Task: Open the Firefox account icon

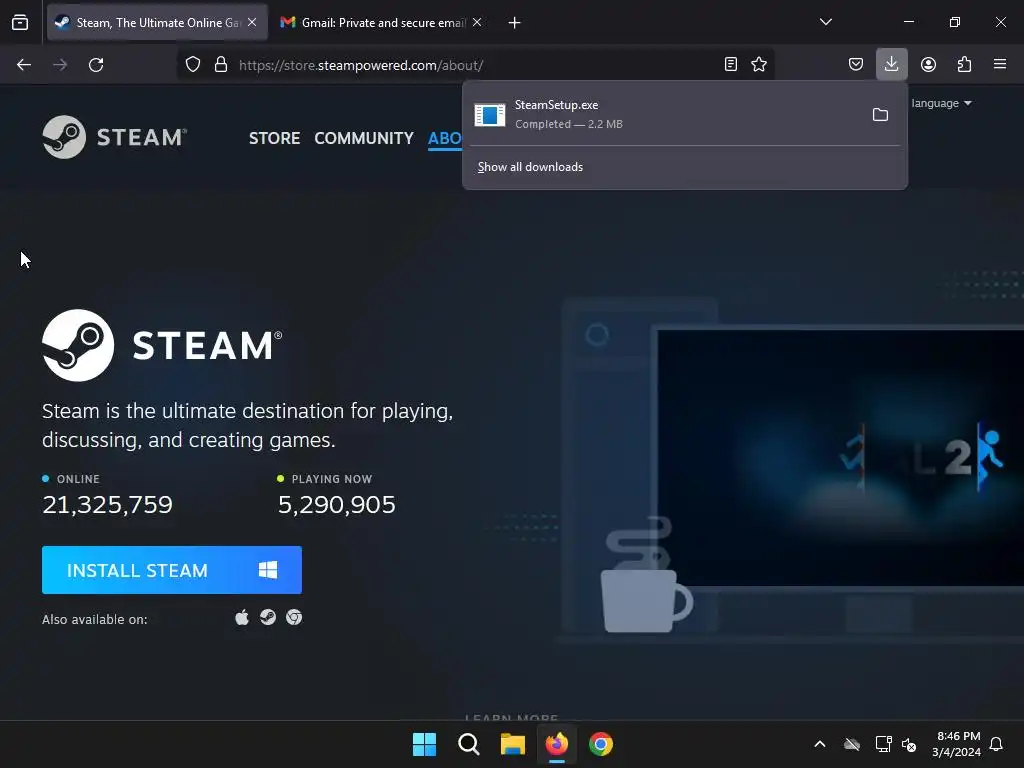Action: click(928, 64)
